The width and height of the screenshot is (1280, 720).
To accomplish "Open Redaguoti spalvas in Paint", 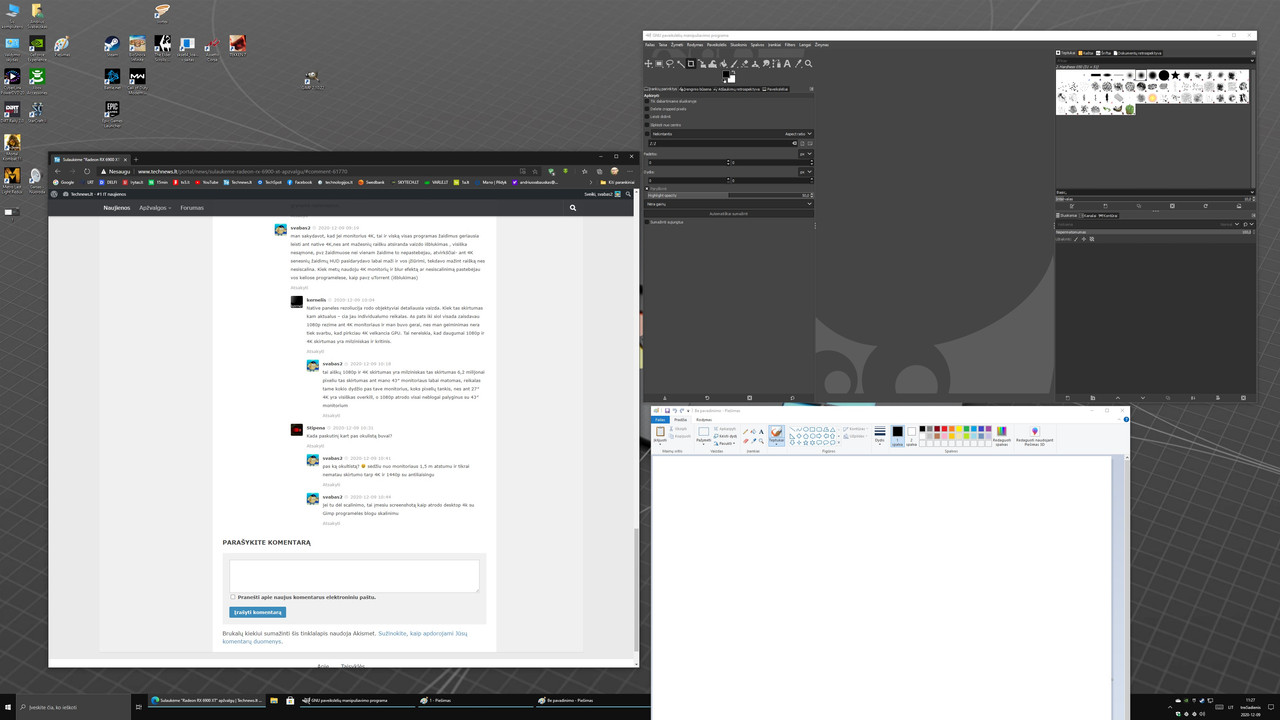I will coord(1001,435).
